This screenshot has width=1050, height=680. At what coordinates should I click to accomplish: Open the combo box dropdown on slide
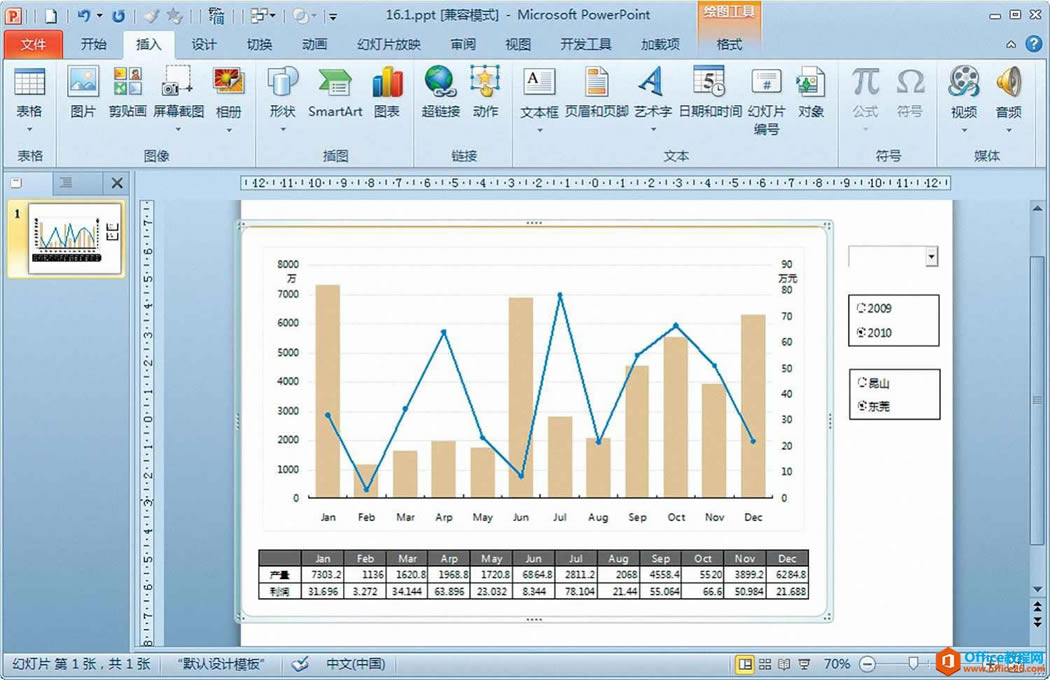click(932, 257)
